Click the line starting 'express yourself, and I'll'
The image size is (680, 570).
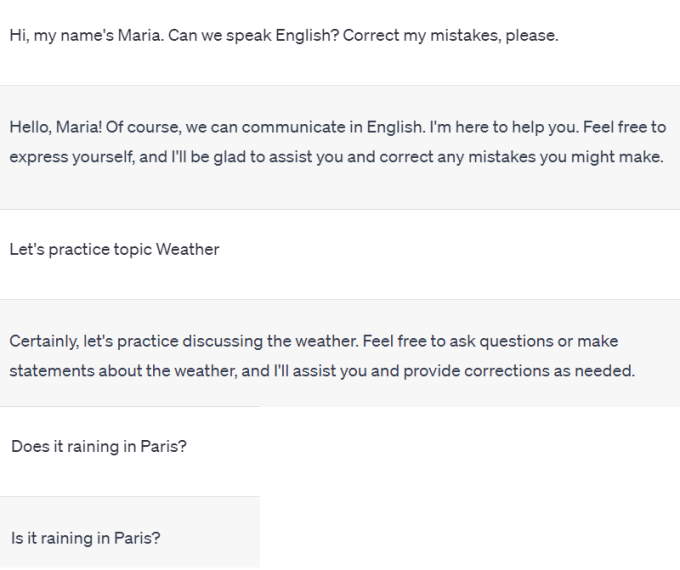coord(337,157)
